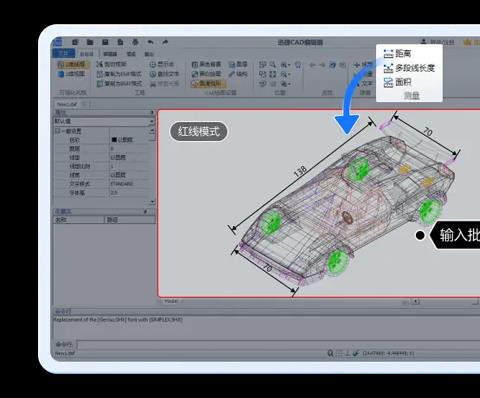Image resolution: width=480 pixels, height=398 pixels.
Task: Expand the zoom dropdown arrow in position group
Action: point(289,65)
